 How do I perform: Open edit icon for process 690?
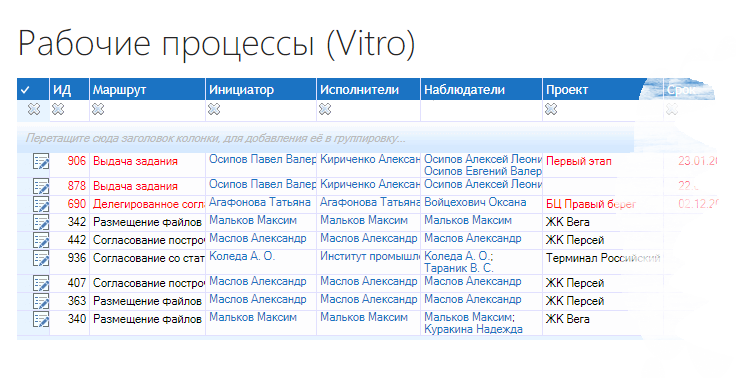tap(41, 204)
